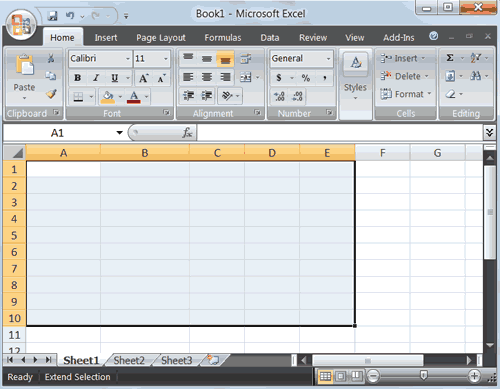This screenshot has height=389, width=500.
Task: Click the Increase Indent icon
Action: pyautogui.click(x=207, y=96)
